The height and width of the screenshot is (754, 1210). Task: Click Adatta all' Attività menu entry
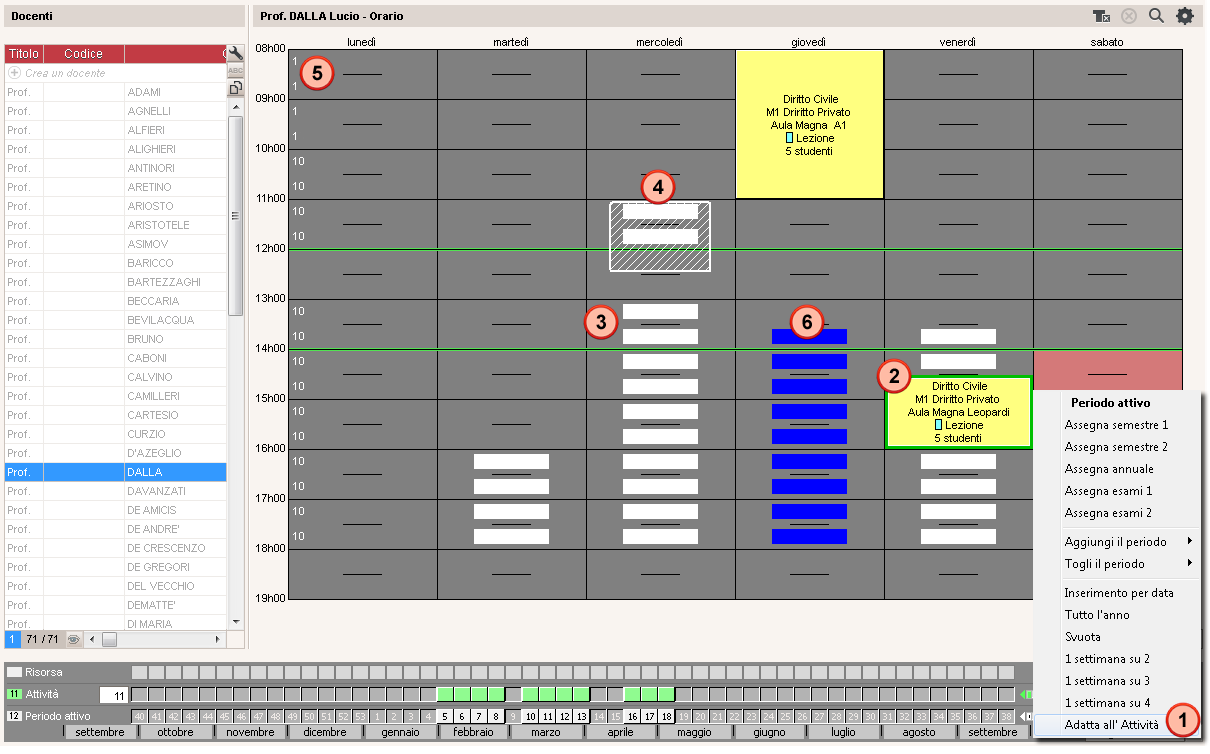[x=1111, y=725]
